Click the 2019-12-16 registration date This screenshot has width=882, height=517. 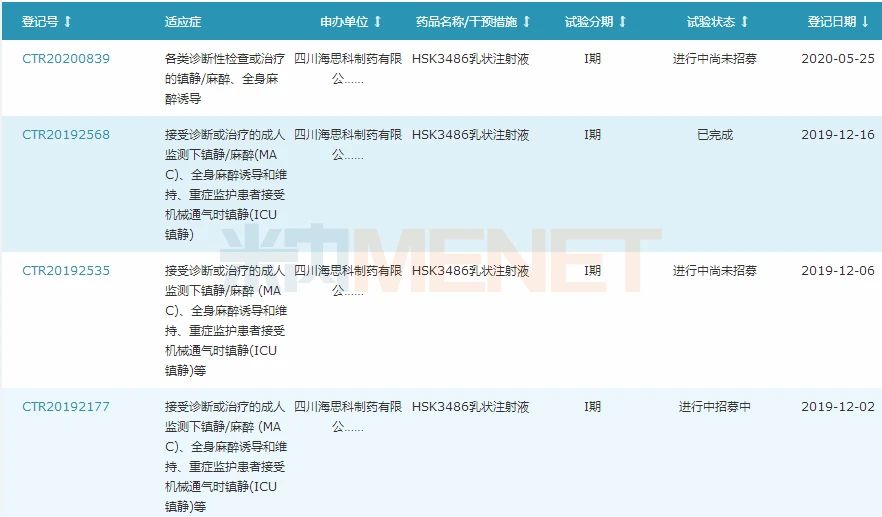[x=838, y=135]
